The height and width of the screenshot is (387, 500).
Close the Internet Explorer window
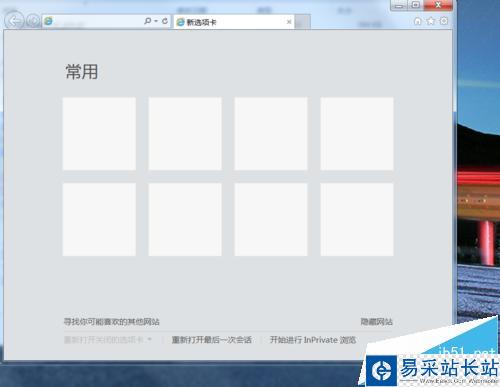(438, 5)
